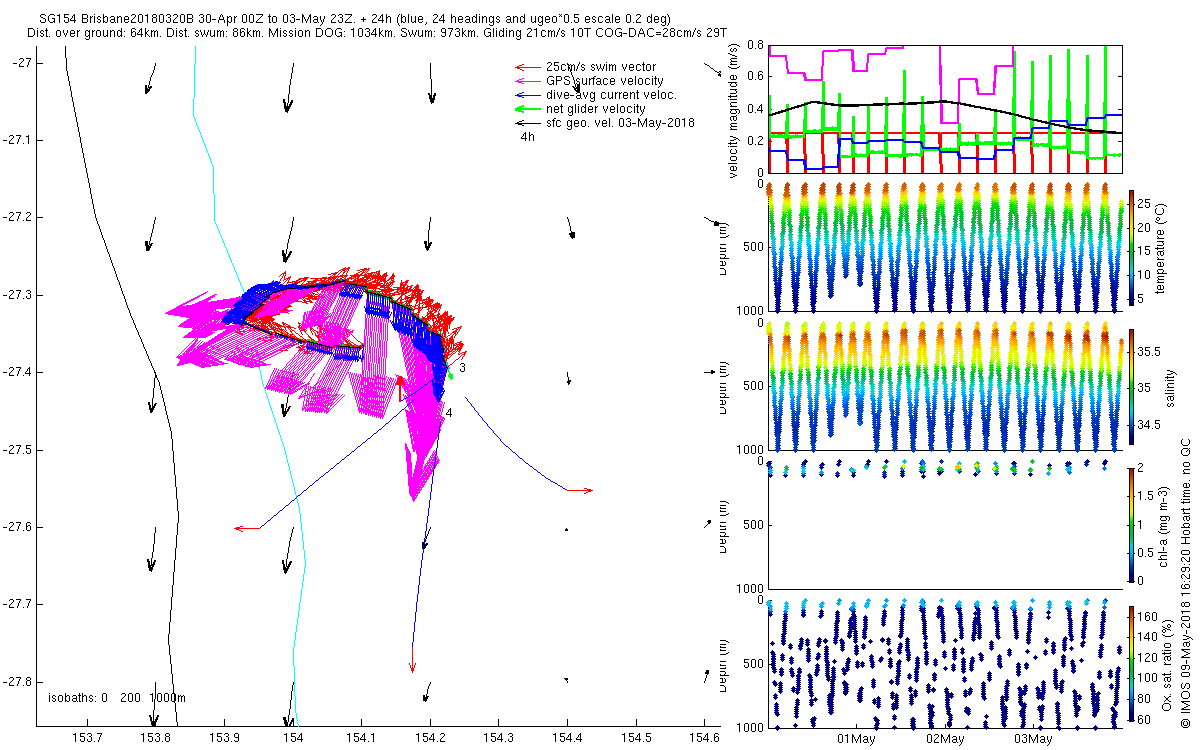Click the '153.9' longitude tick label
The image size is (1200, 750).
click(224, 738)
